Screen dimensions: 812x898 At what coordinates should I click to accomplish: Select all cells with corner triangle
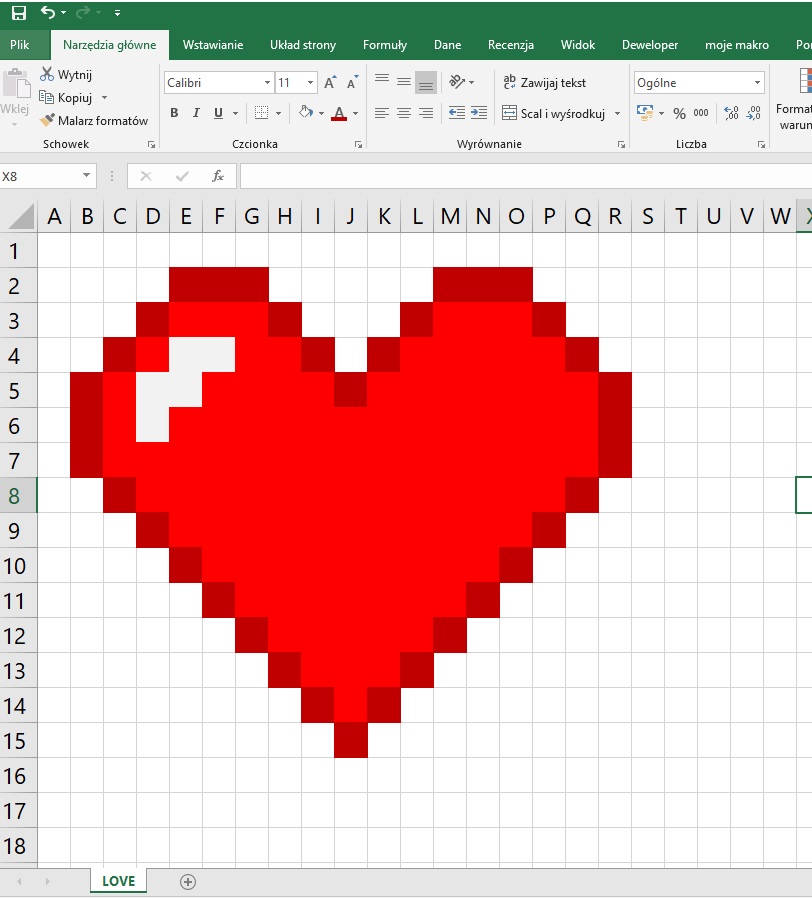click(x=21, y=216)
